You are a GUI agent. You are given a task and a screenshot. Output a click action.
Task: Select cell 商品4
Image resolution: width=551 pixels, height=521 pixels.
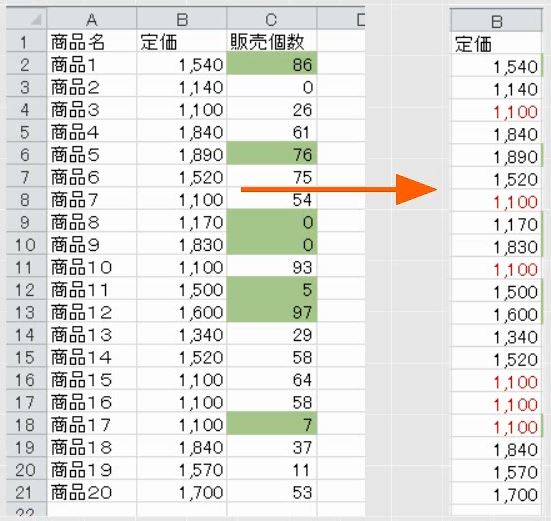tap(91, 131)
